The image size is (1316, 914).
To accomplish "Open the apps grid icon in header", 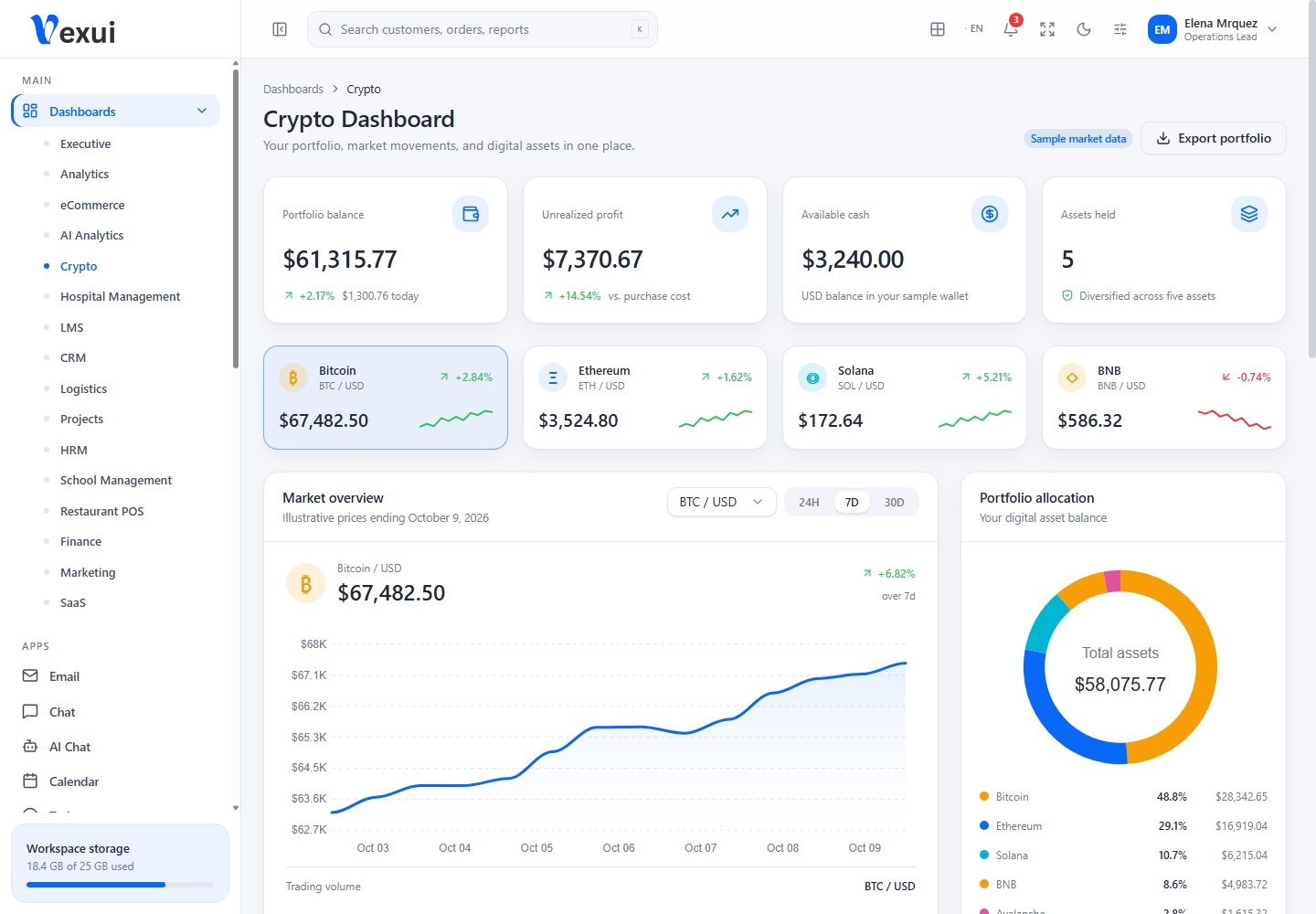I will coord(938,29).
